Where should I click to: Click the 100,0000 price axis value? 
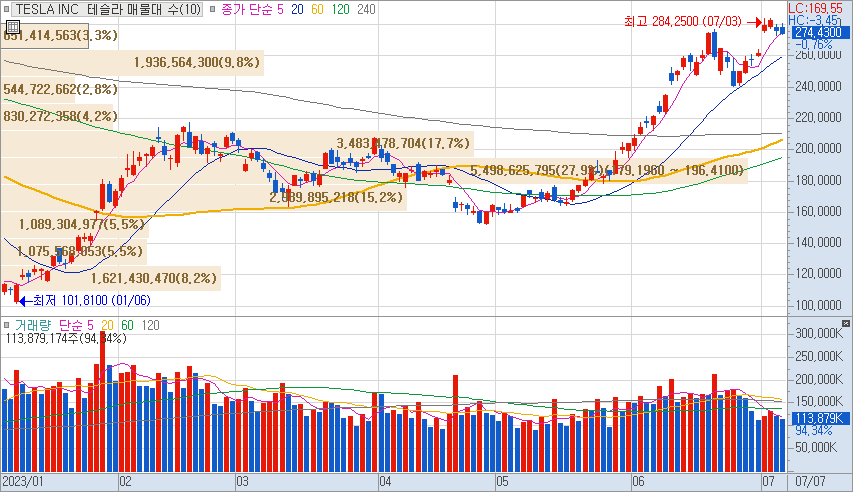pyautogui.click(x=818, y=304)
